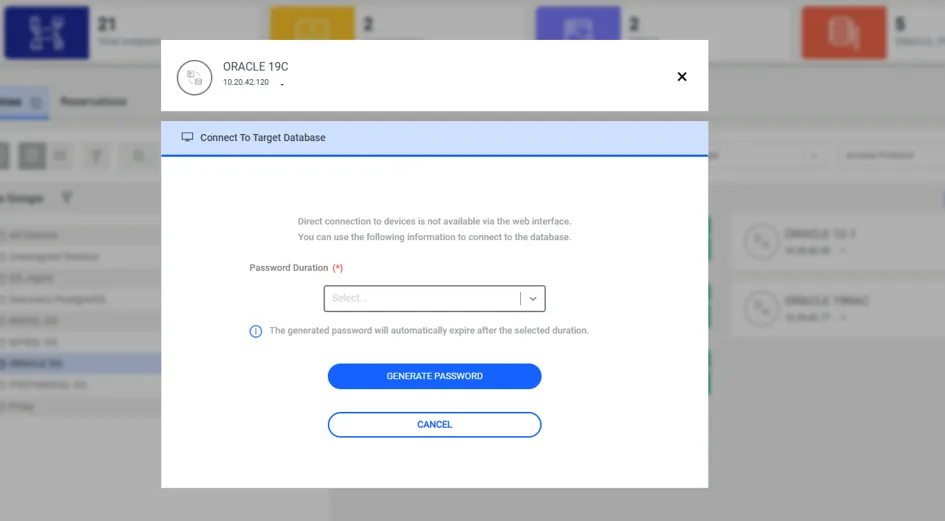Expand the Password Duration chevron arrow

click(x=533, y=298)
